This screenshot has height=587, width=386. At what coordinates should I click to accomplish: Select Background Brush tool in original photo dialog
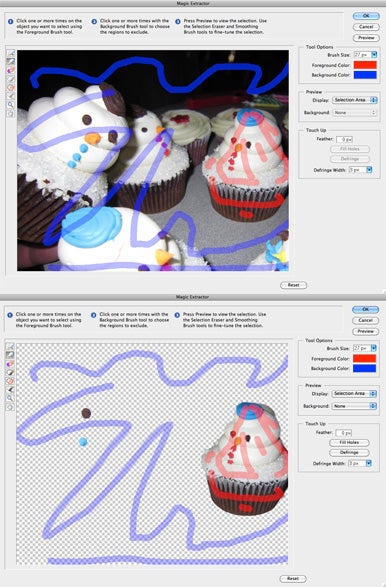pos(10,61)
